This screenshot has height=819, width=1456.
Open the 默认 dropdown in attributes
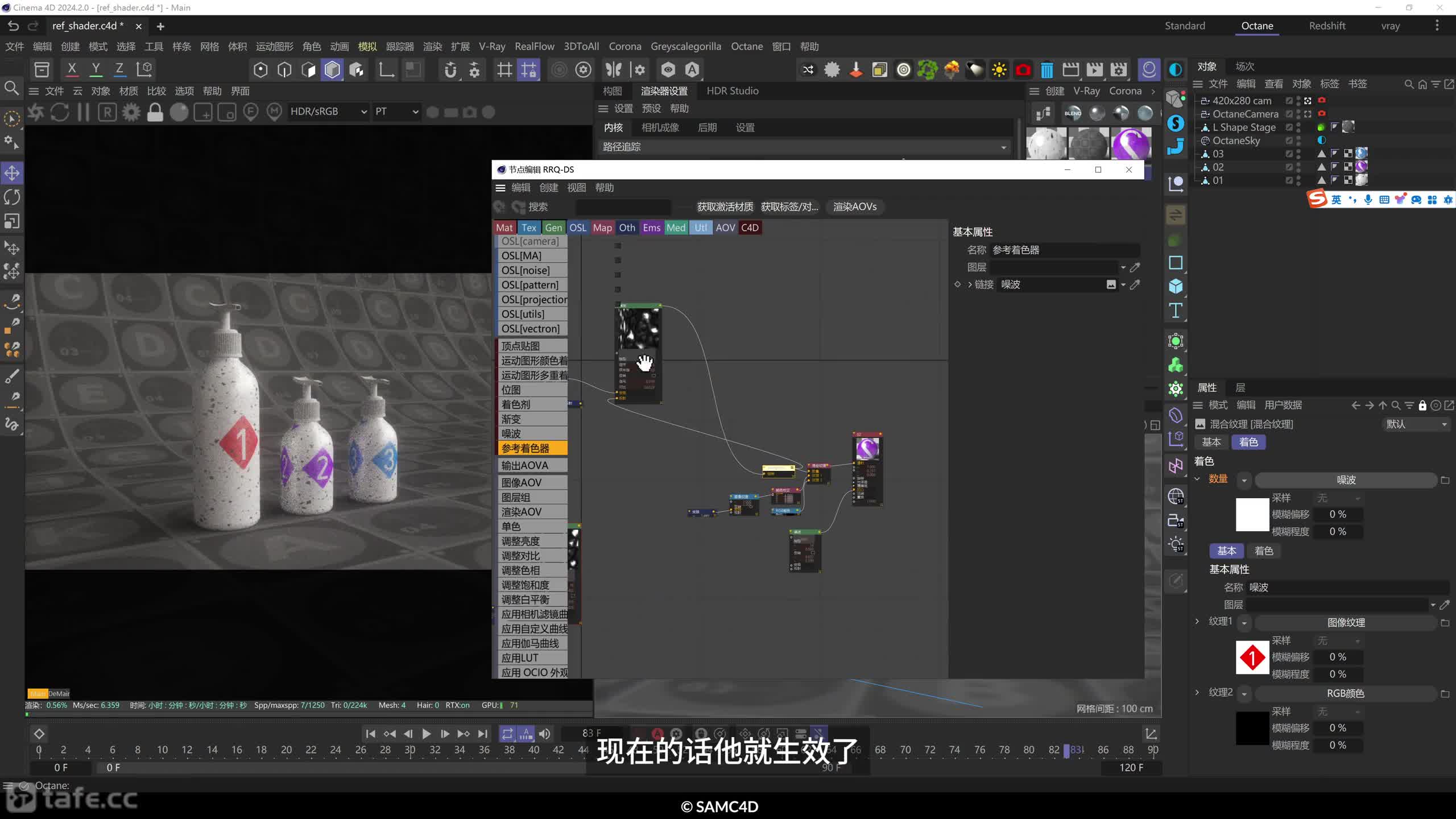point(1416,424)
